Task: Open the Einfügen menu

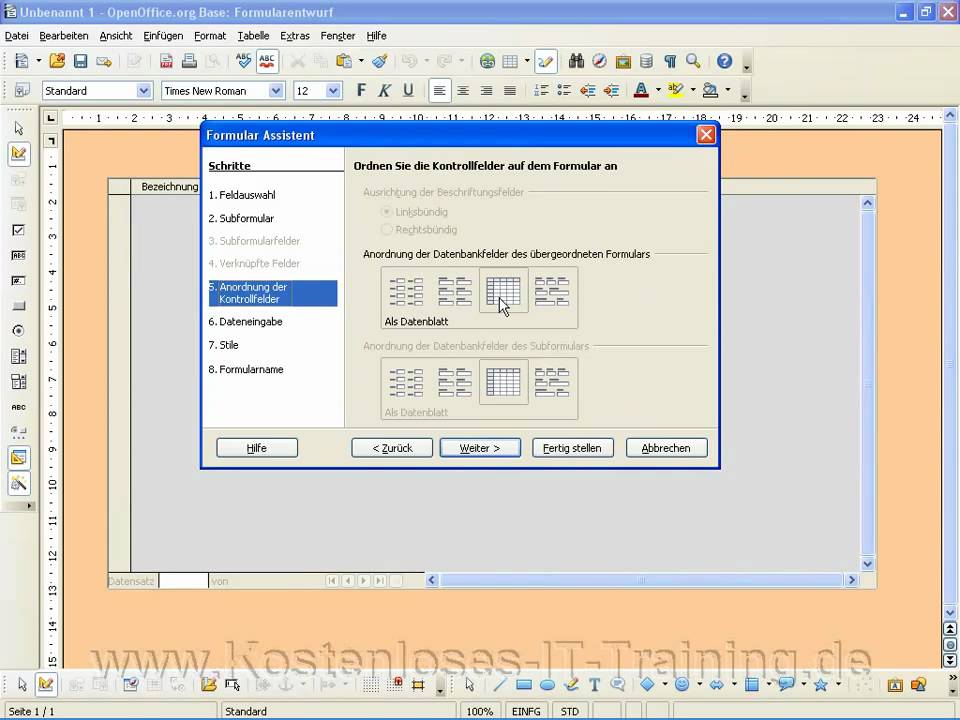Action: pyautogui.click(x=163, y=36)
